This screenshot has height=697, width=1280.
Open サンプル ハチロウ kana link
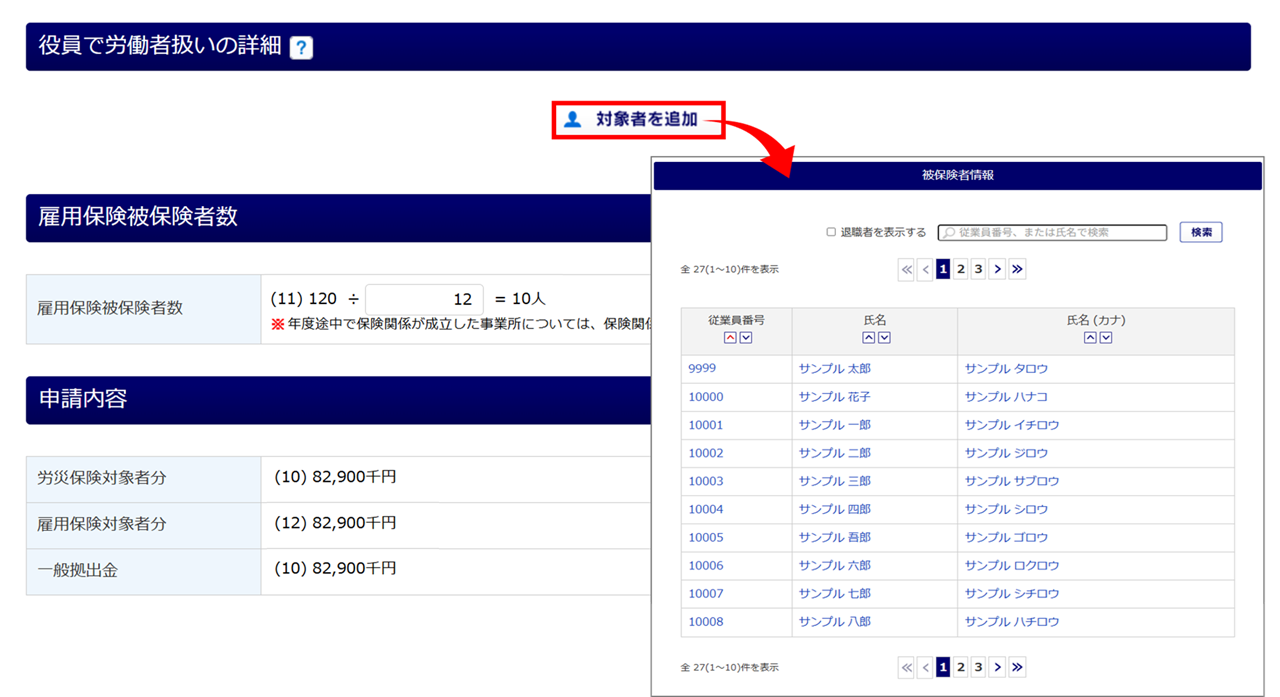click(x=1012, y=622)
